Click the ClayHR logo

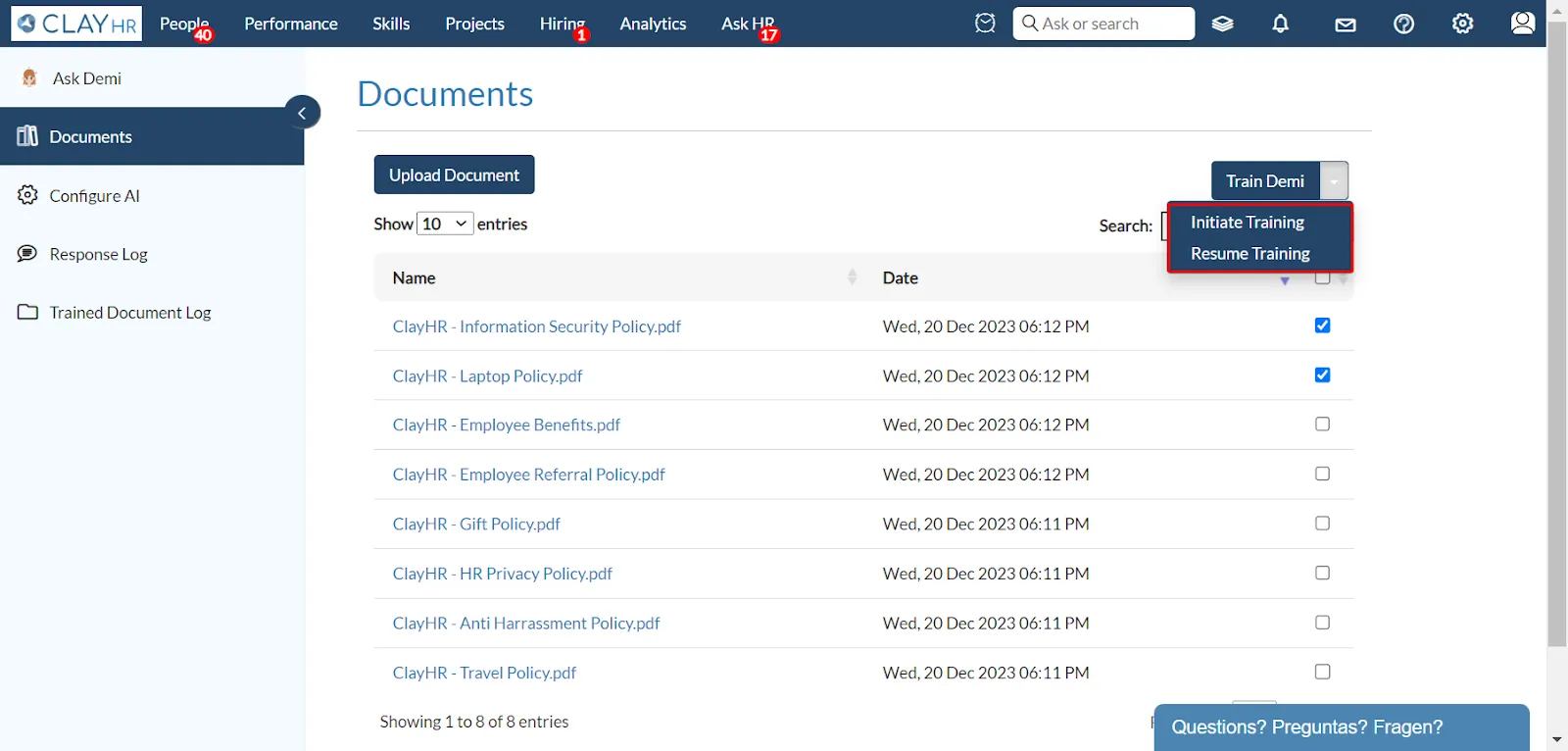pos(76,24)
